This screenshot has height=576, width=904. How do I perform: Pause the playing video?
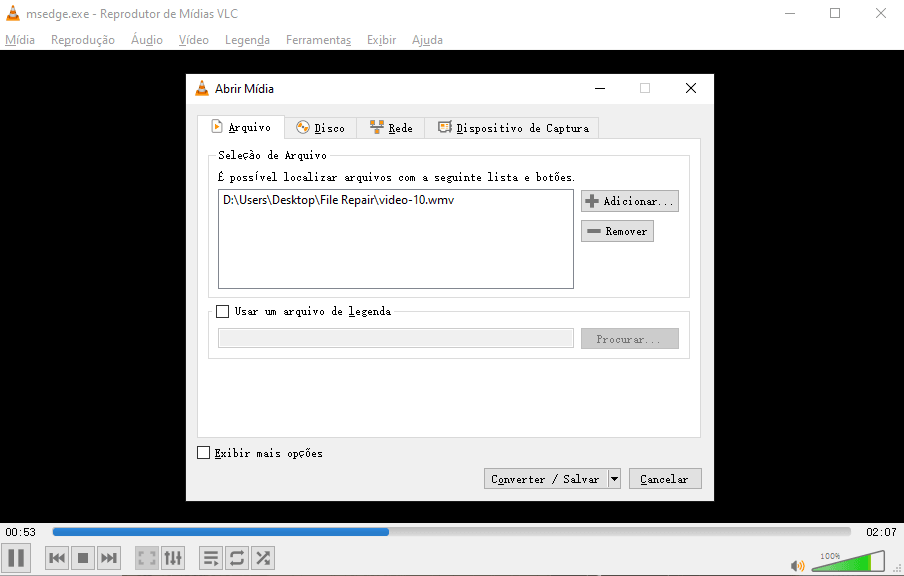tap(16, 557)
